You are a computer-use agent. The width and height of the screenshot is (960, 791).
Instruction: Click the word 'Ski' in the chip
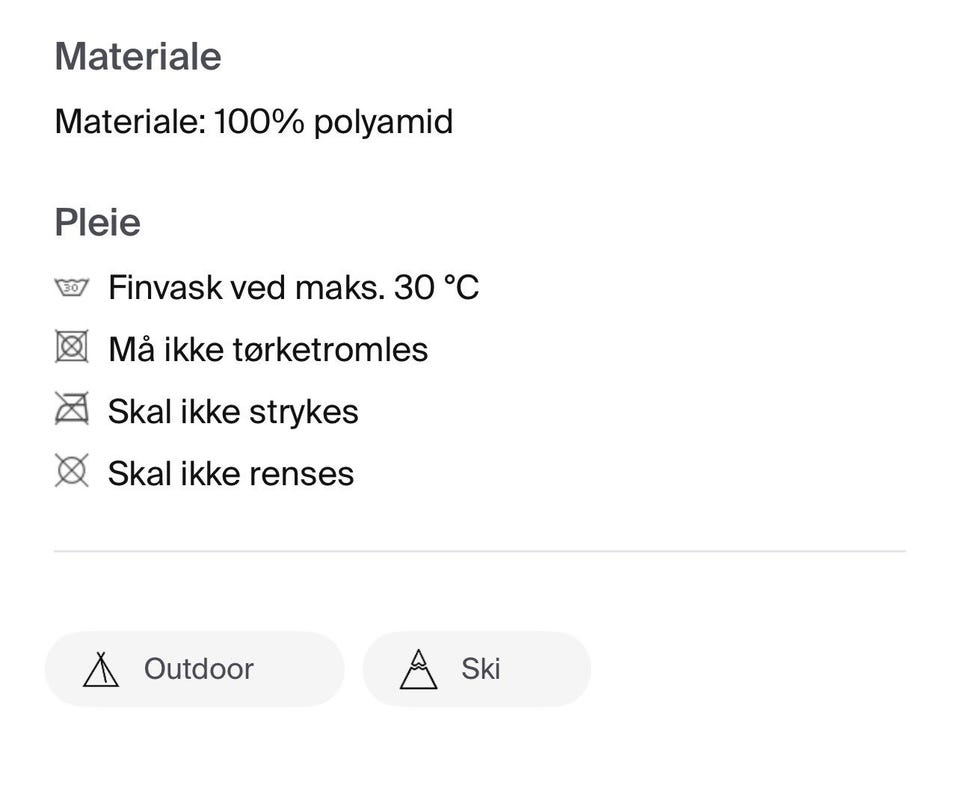point(480,669)
